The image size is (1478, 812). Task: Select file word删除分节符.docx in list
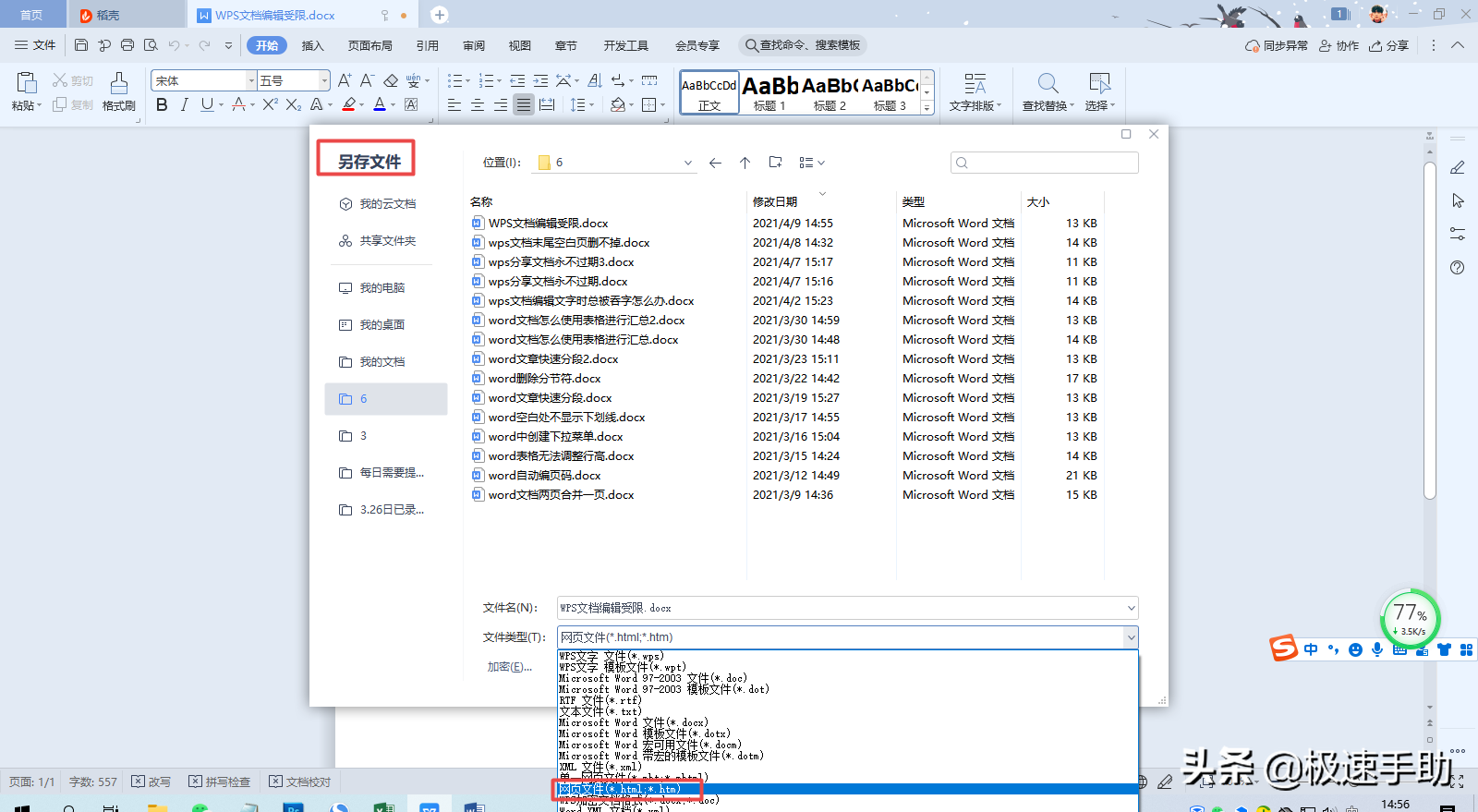545,379
